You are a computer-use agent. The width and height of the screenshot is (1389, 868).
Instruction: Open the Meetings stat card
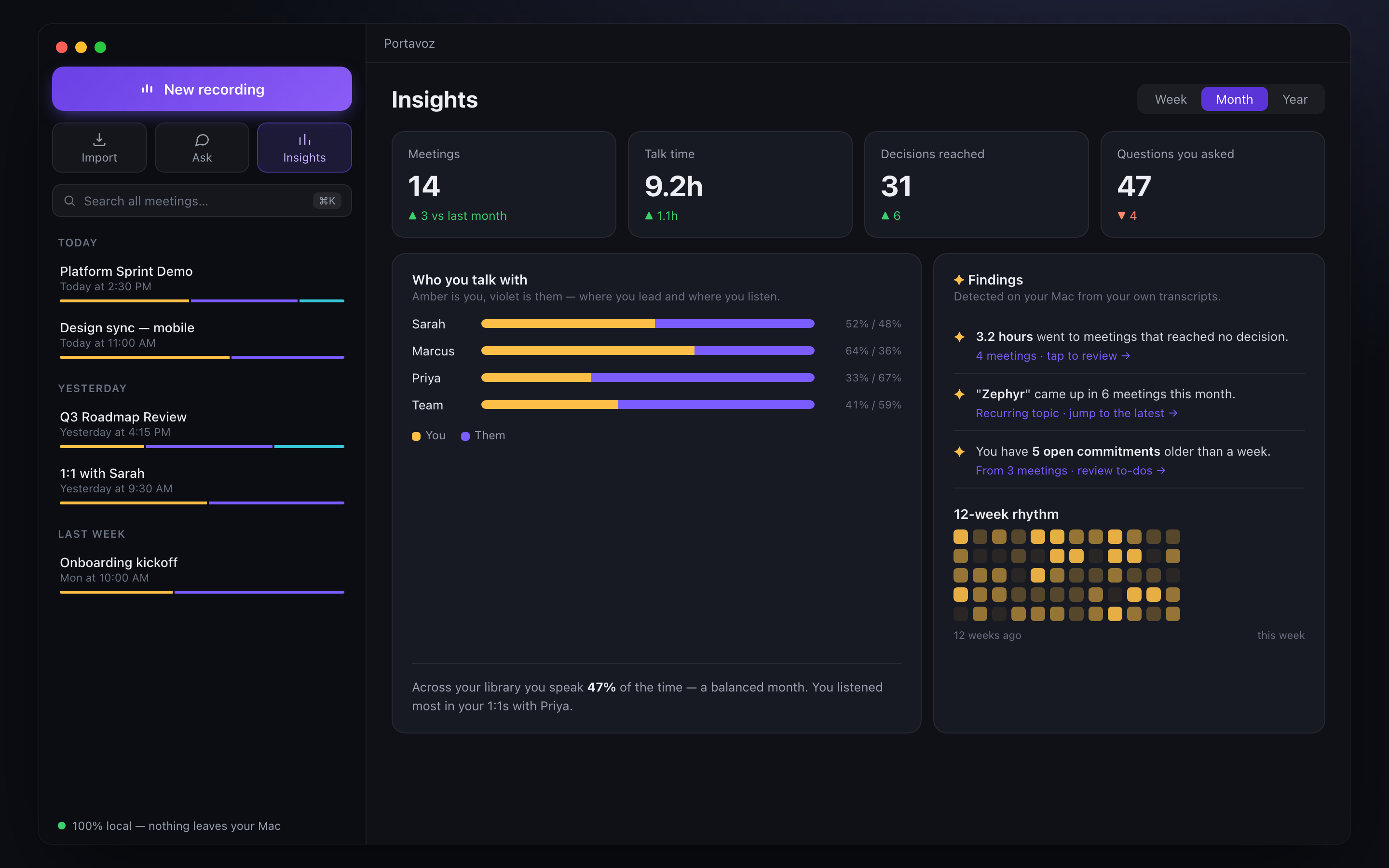click(504, 184)
